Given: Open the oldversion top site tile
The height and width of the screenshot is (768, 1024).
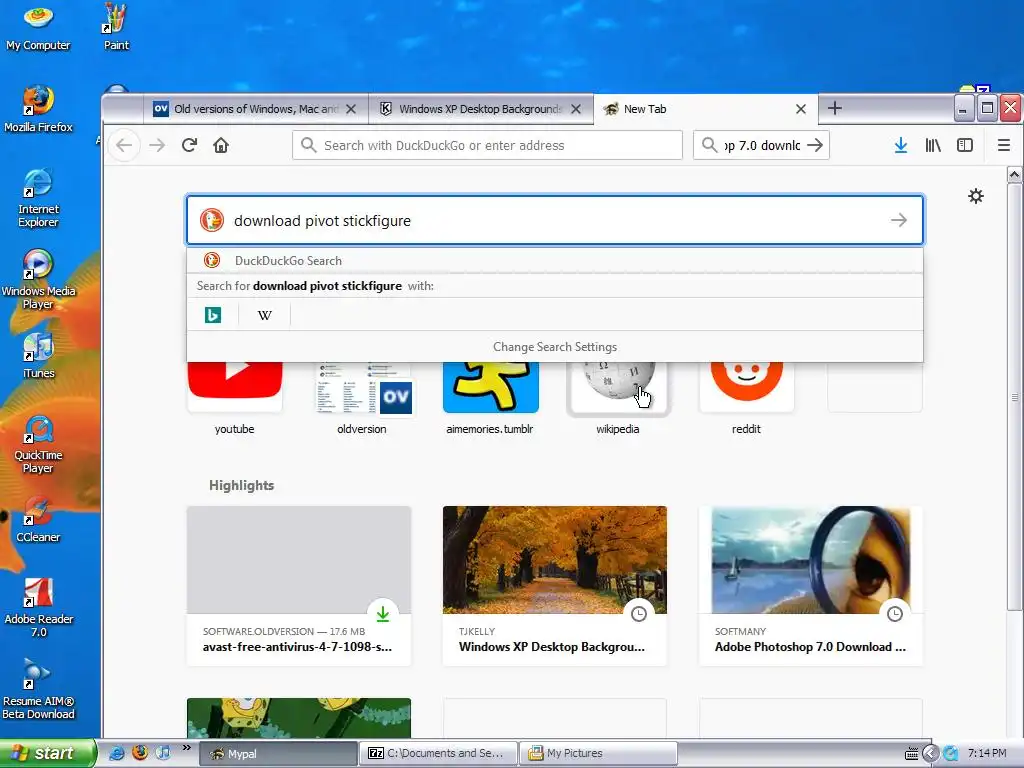Looking at the screenshot, I should click(362, 398).
